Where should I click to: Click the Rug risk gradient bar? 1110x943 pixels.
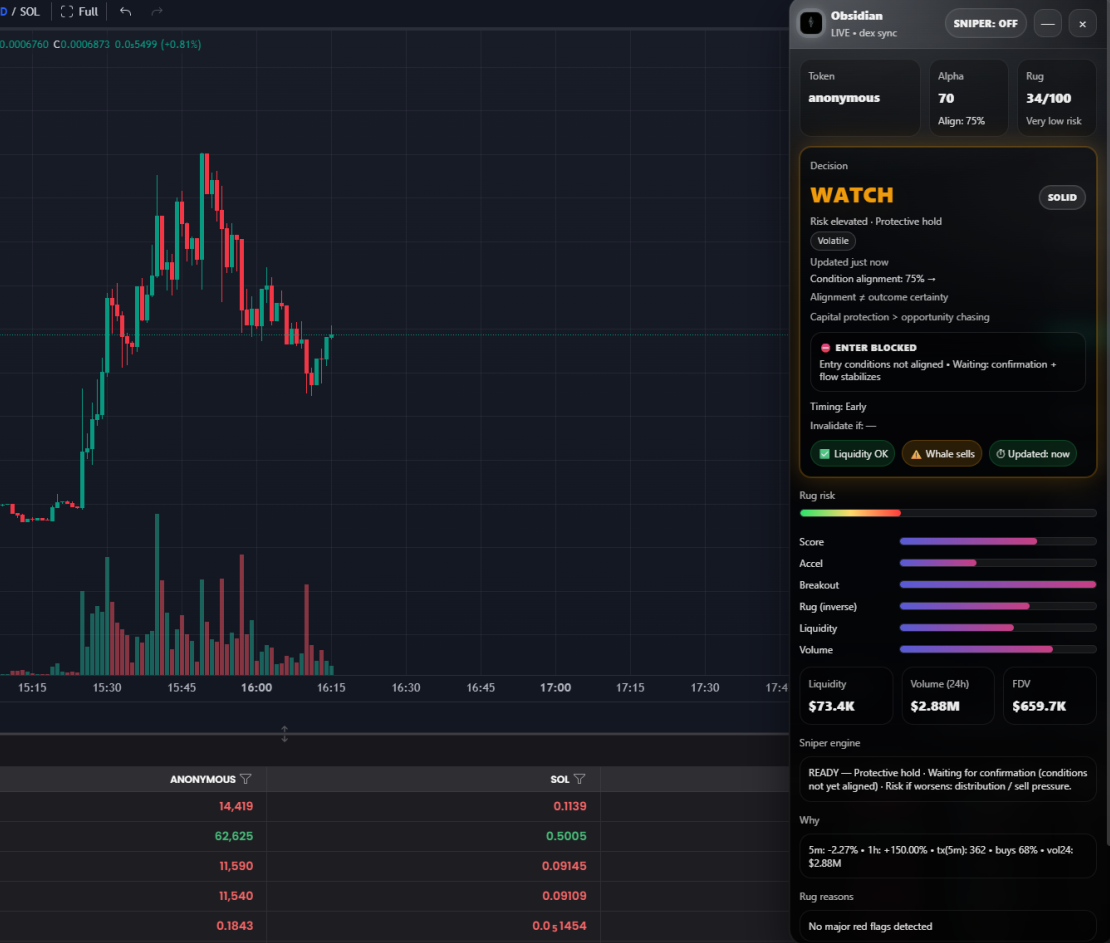pyautogui.click(x=947, y=513)
